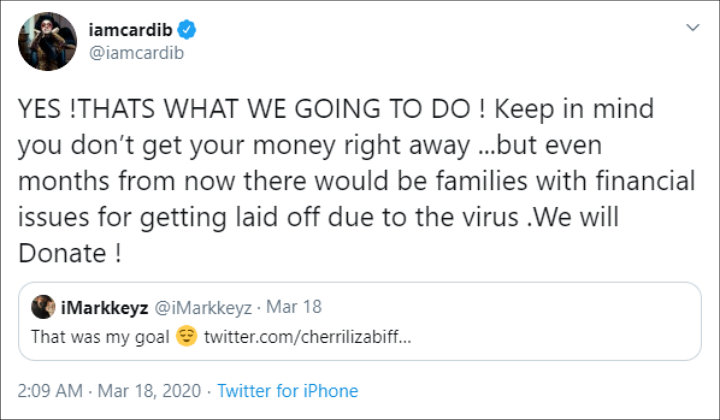Click the @iMarkkeyz handle in quoted tweet
This screenshot has height=420, width=720.
pos(203,308)
